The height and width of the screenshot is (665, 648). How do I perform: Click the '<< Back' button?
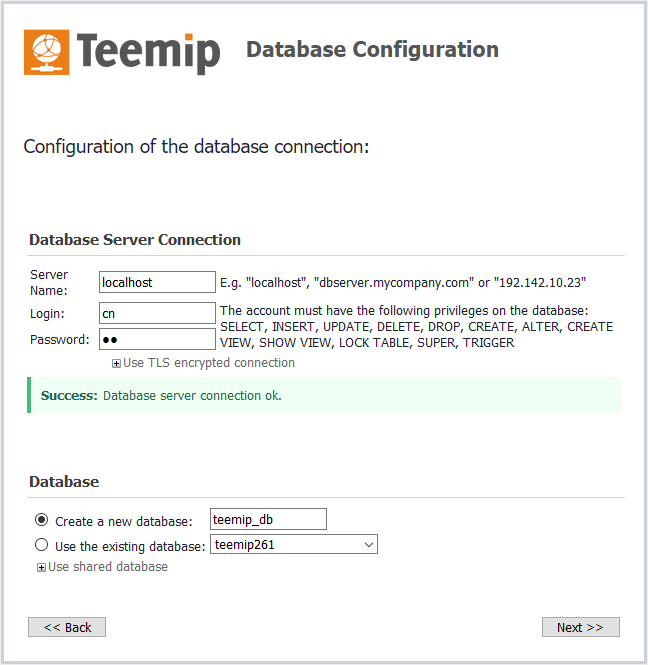click(67, 627)
